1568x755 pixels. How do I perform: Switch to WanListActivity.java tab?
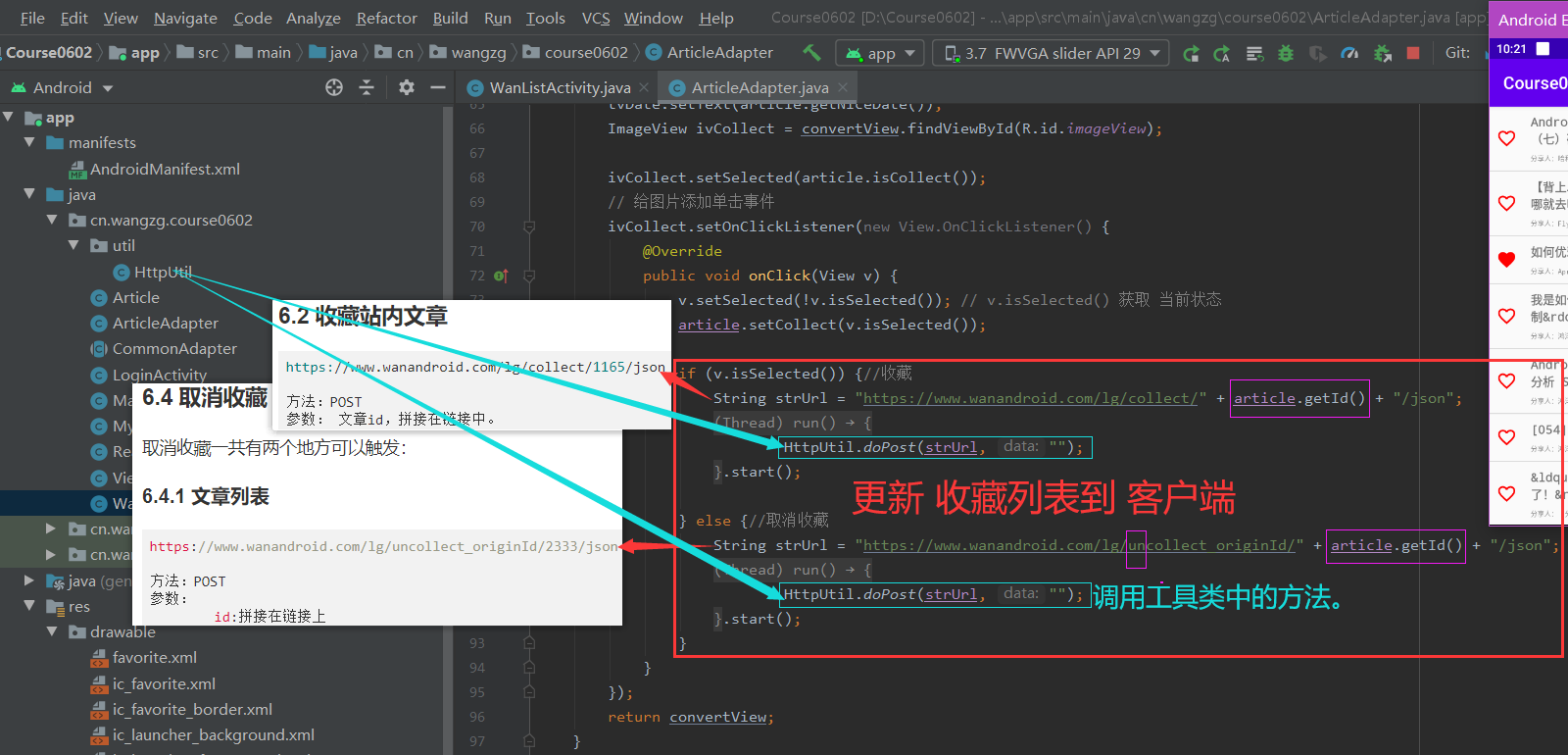pos(560,87)
